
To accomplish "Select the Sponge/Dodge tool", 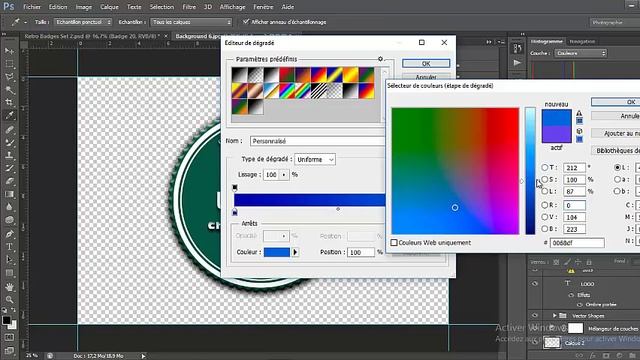I will [x=9, y=220].
